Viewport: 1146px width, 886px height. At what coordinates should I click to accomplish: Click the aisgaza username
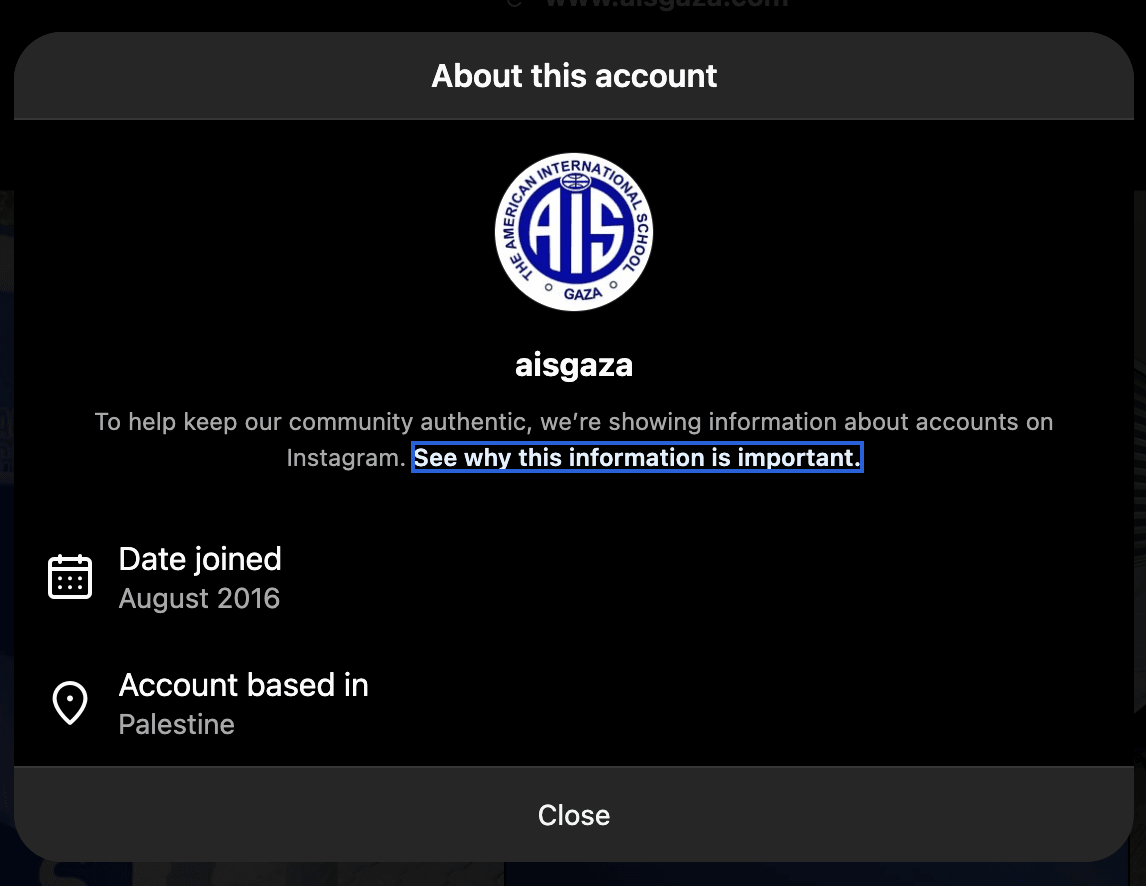coord(574,365)
